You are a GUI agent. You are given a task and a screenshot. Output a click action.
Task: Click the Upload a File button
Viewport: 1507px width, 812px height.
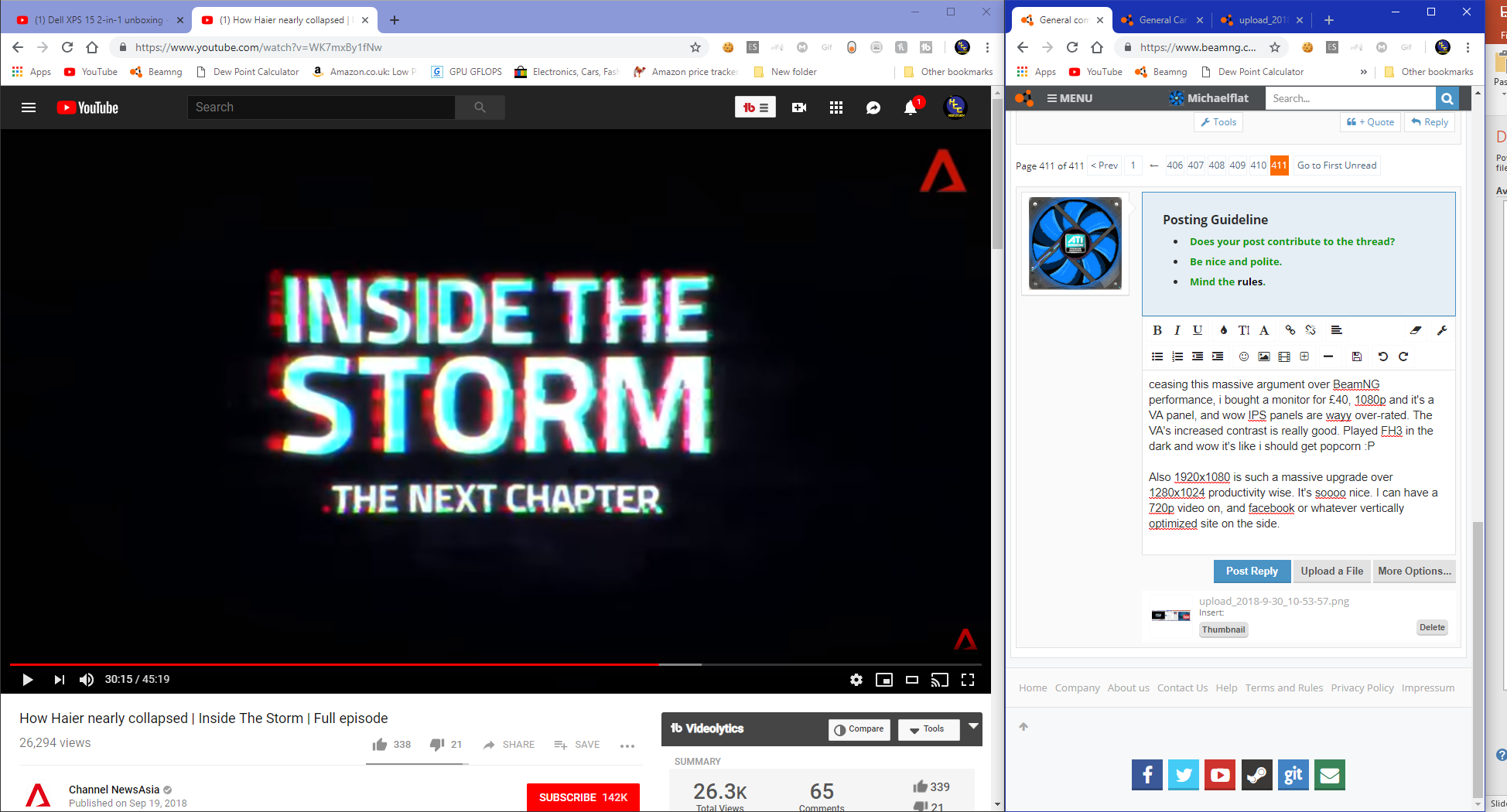click(x=1331, y=571)
